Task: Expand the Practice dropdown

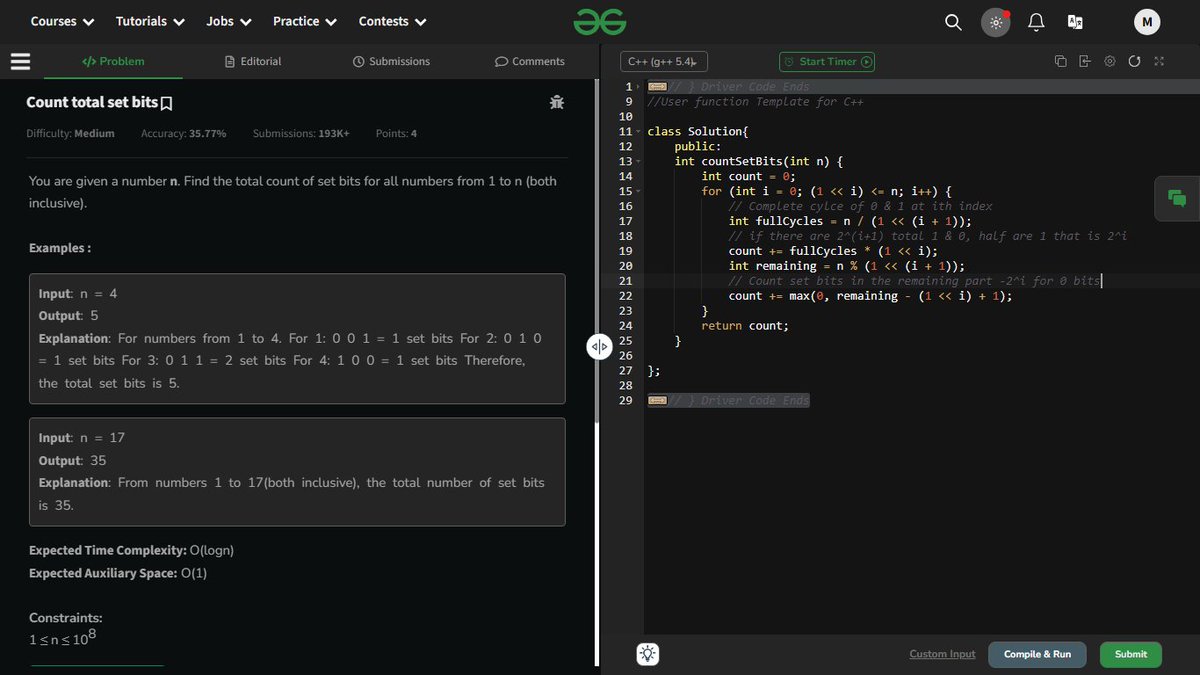Action: tap(305, 21)
